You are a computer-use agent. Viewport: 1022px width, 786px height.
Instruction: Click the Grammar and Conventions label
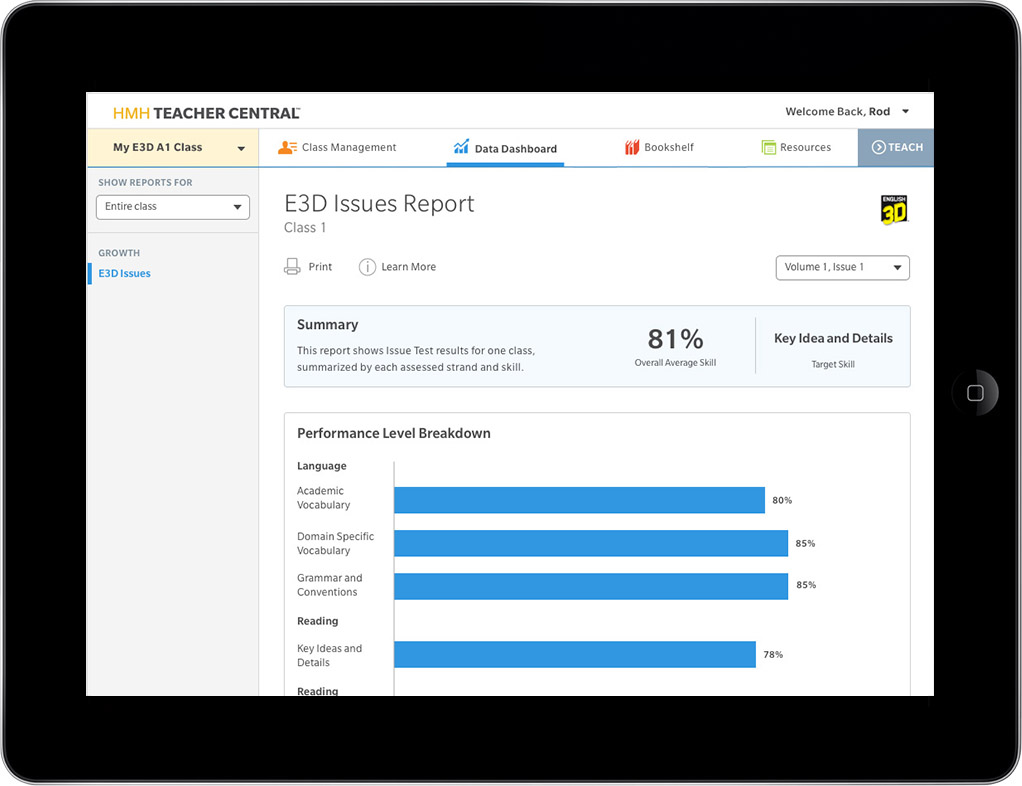click(x=329, y=585)
